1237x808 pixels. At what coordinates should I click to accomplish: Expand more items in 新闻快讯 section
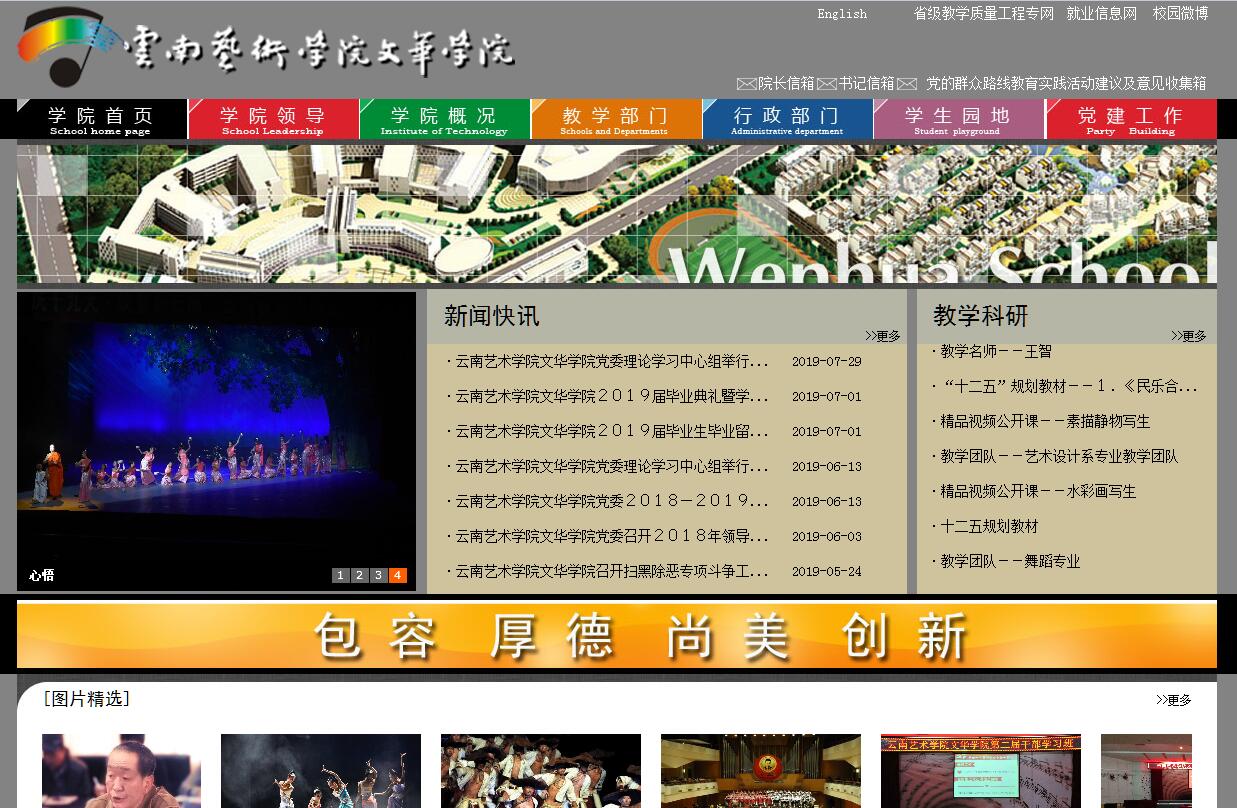883,336
